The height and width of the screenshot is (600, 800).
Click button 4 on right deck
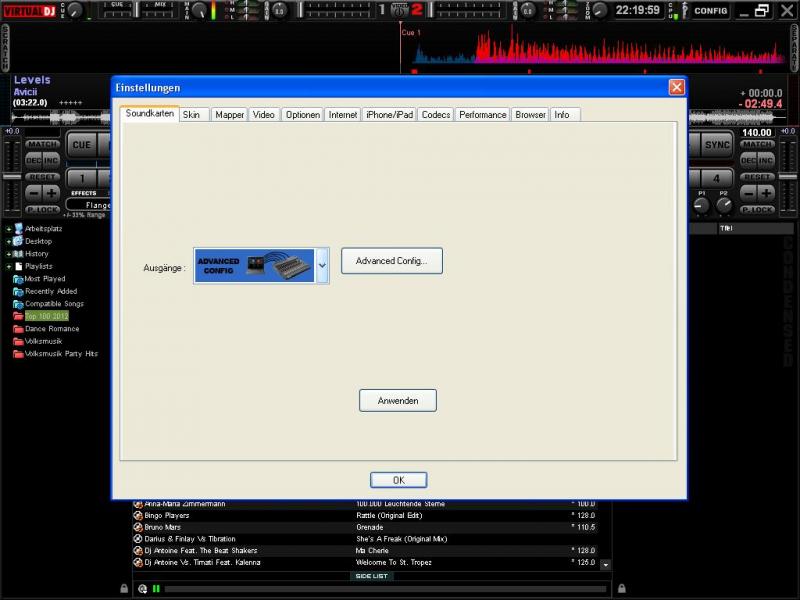[716, 179]
